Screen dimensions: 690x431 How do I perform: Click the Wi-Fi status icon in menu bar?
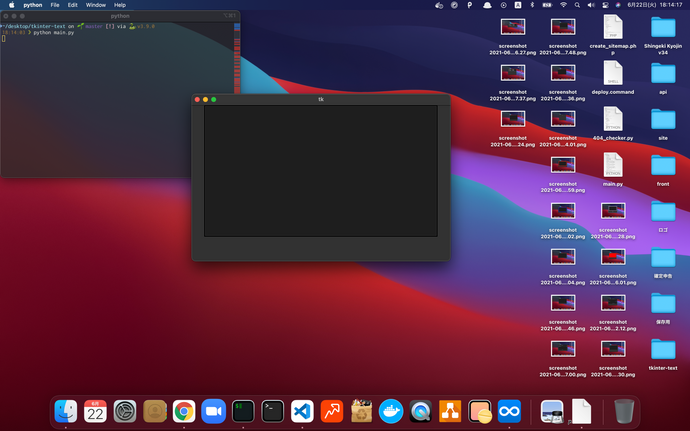click(563, 5)
